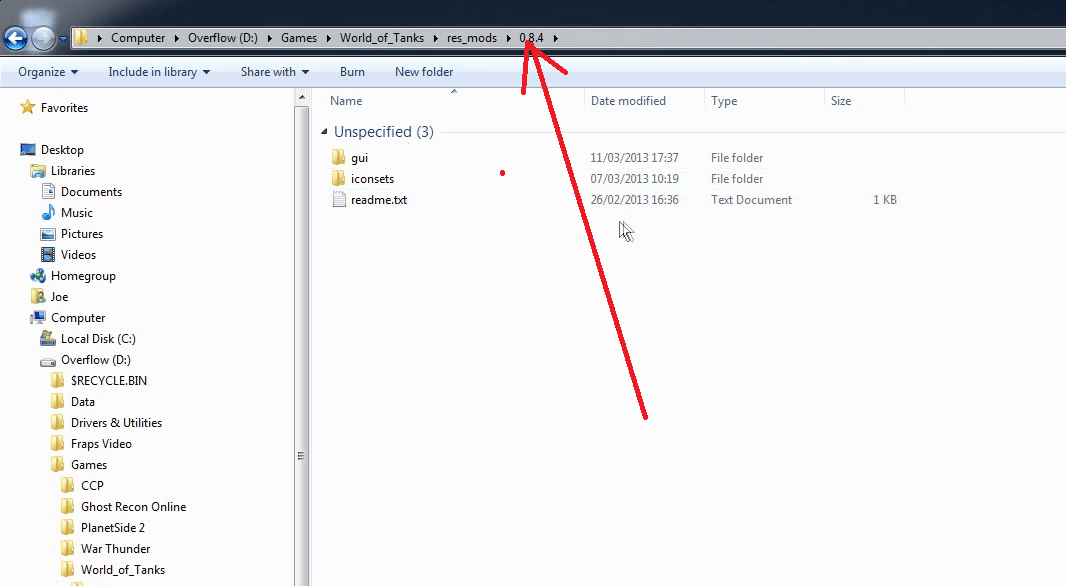Click the Forward navigation arrow button
The image size is (1066, 586).
(x=43, y=38)
